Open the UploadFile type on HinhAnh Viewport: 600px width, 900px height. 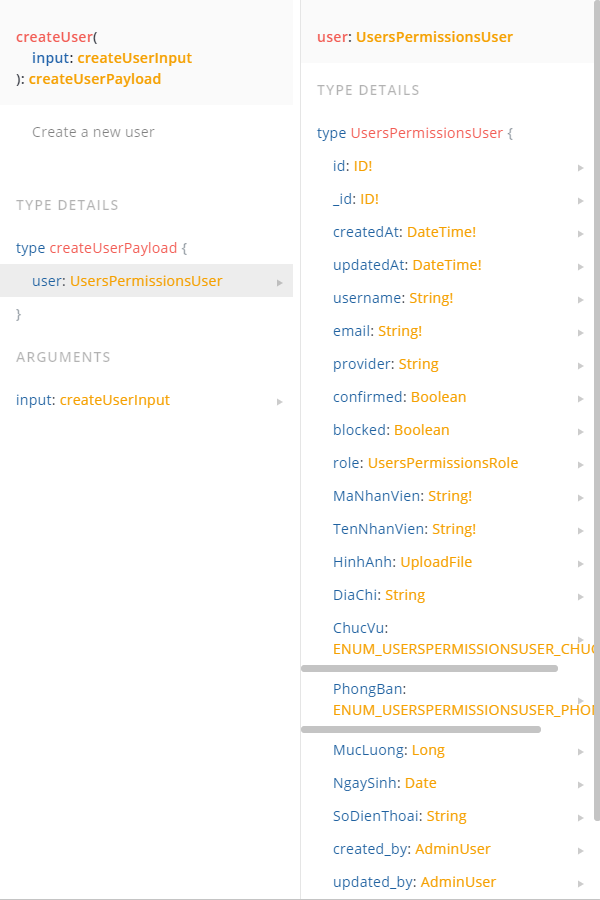coord(434,561)
